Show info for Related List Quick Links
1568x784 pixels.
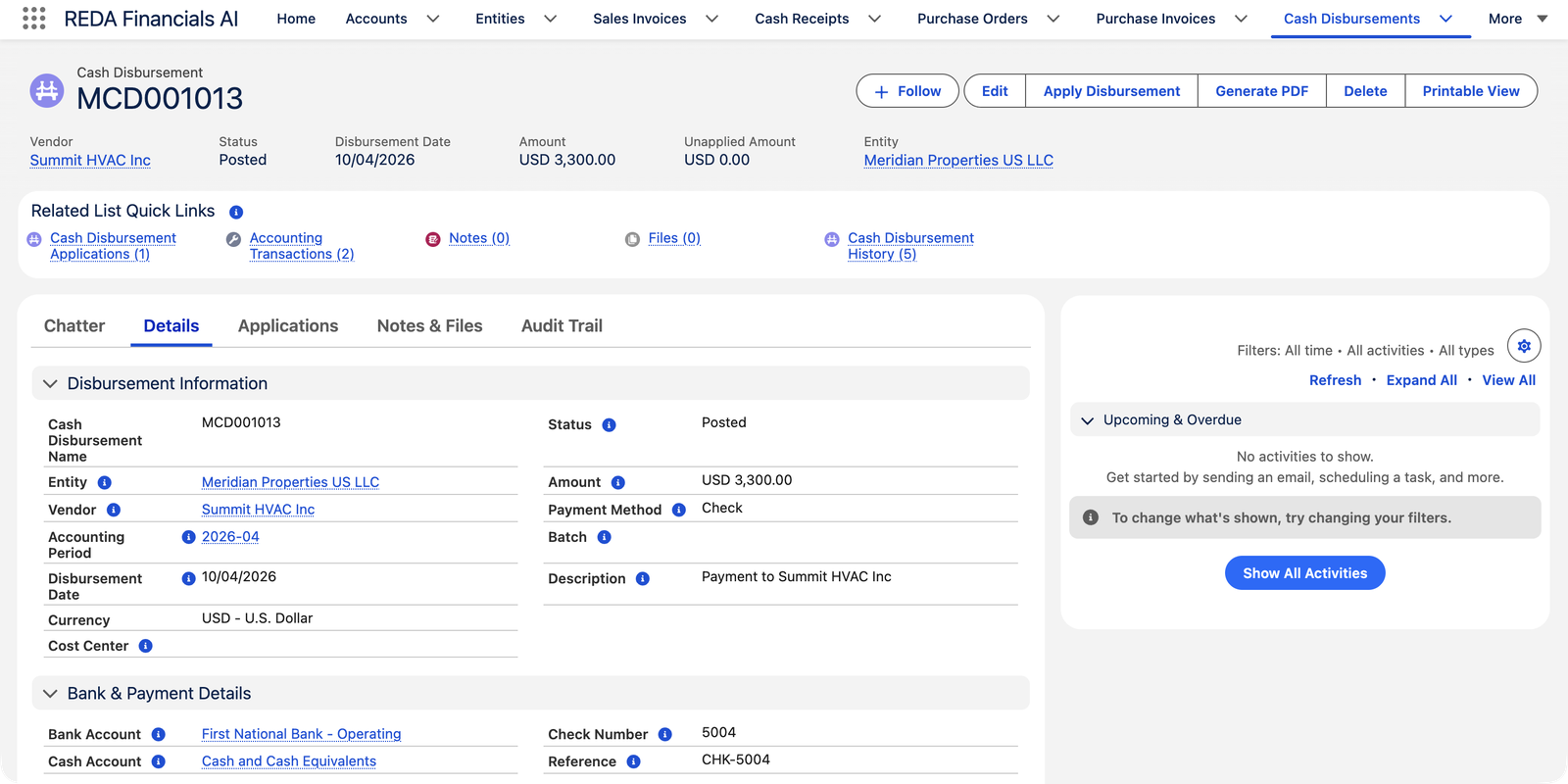(x=236, y=212)
